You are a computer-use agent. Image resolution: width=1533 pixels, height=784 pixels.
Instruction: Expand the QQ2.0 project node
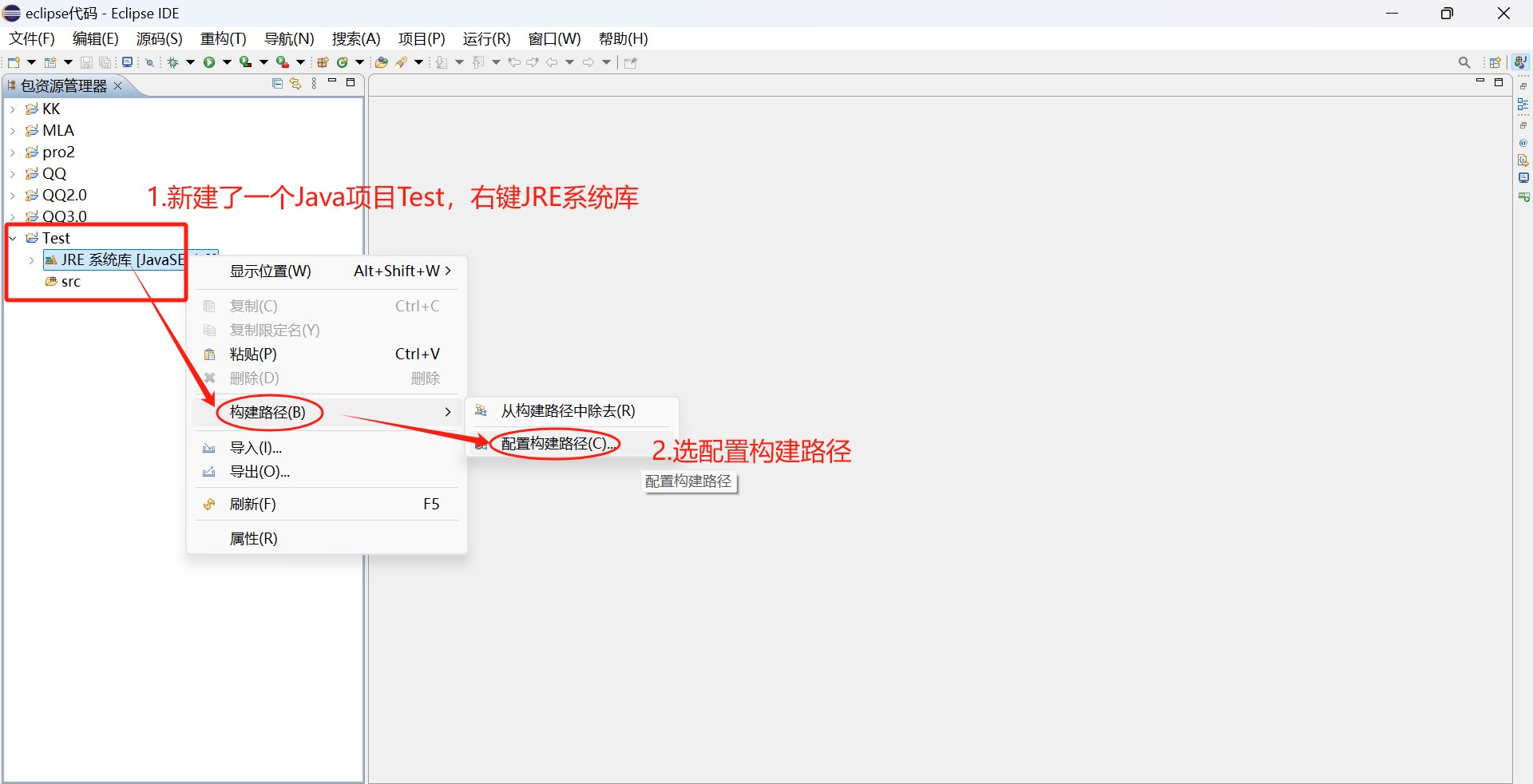point(13,195)
